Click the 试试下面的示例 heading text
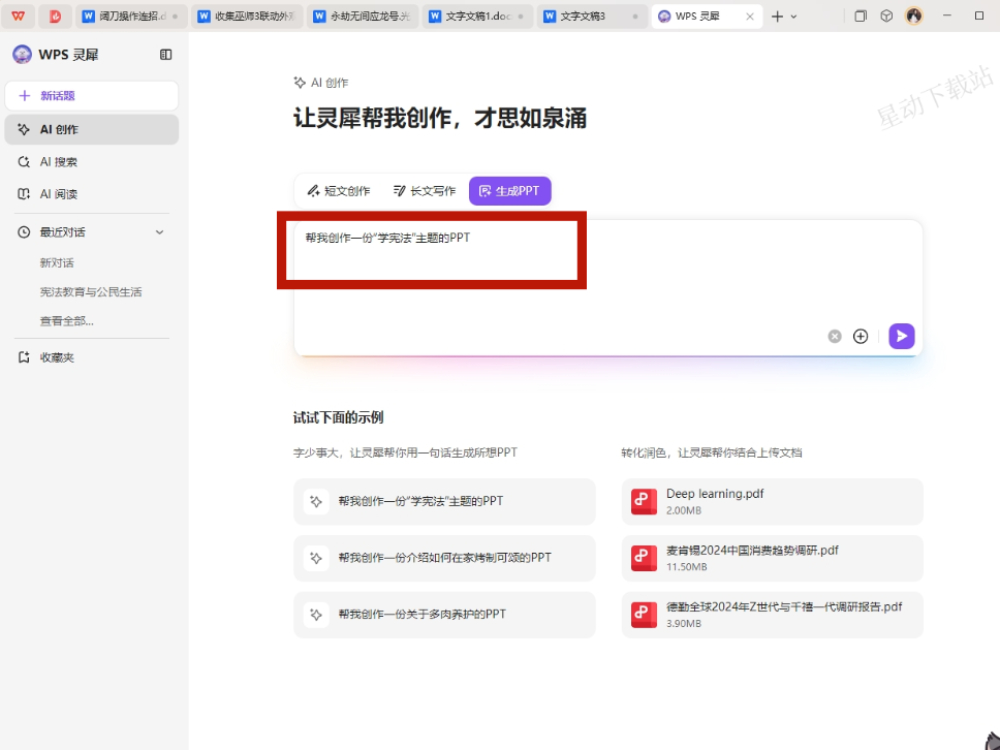 (338, 418)
